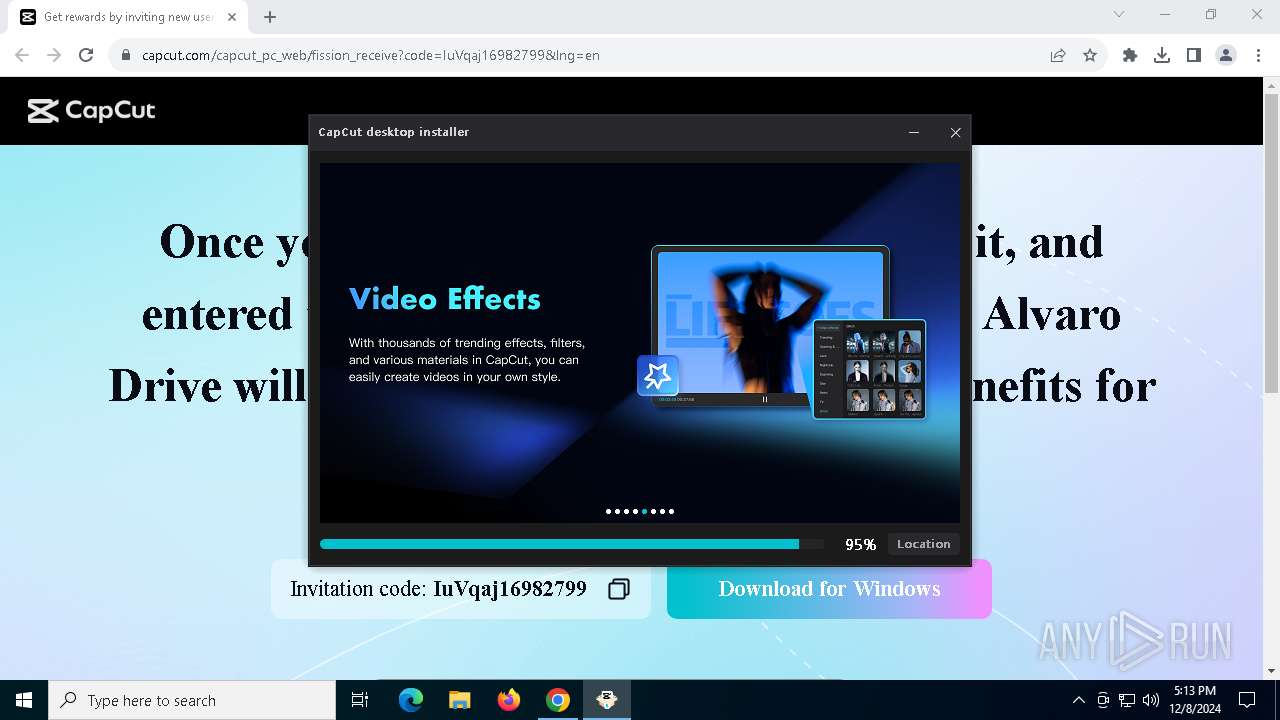Click the installer progress bar
Viewport: 1280px width, 720px height.
(x=572, y=544)
